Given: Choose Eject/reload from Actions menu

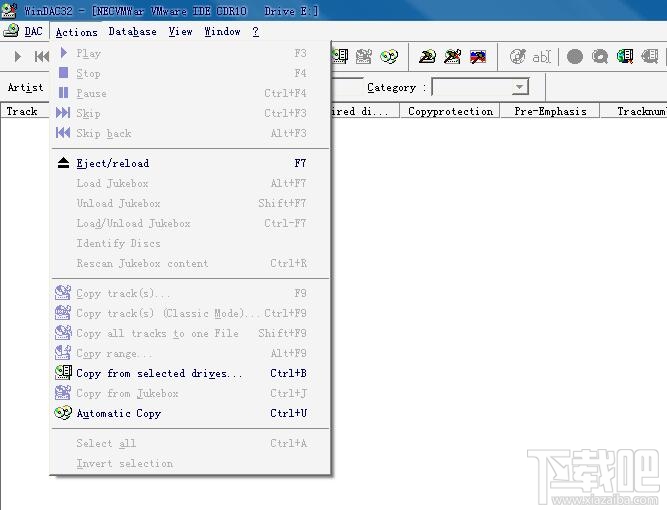Looking at the screenshot, I should click(190, 163).
